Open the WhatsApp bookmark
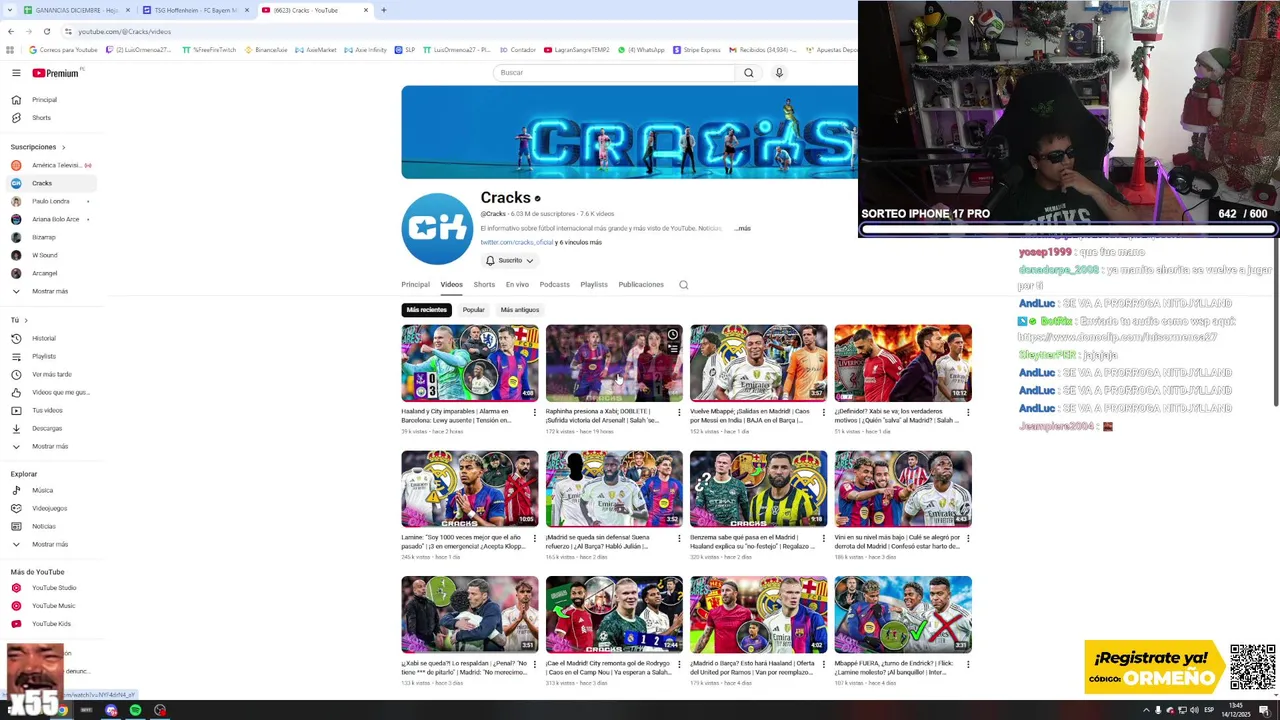The width and height of the screenshot is (1280, 720). [x=641, y=50]
